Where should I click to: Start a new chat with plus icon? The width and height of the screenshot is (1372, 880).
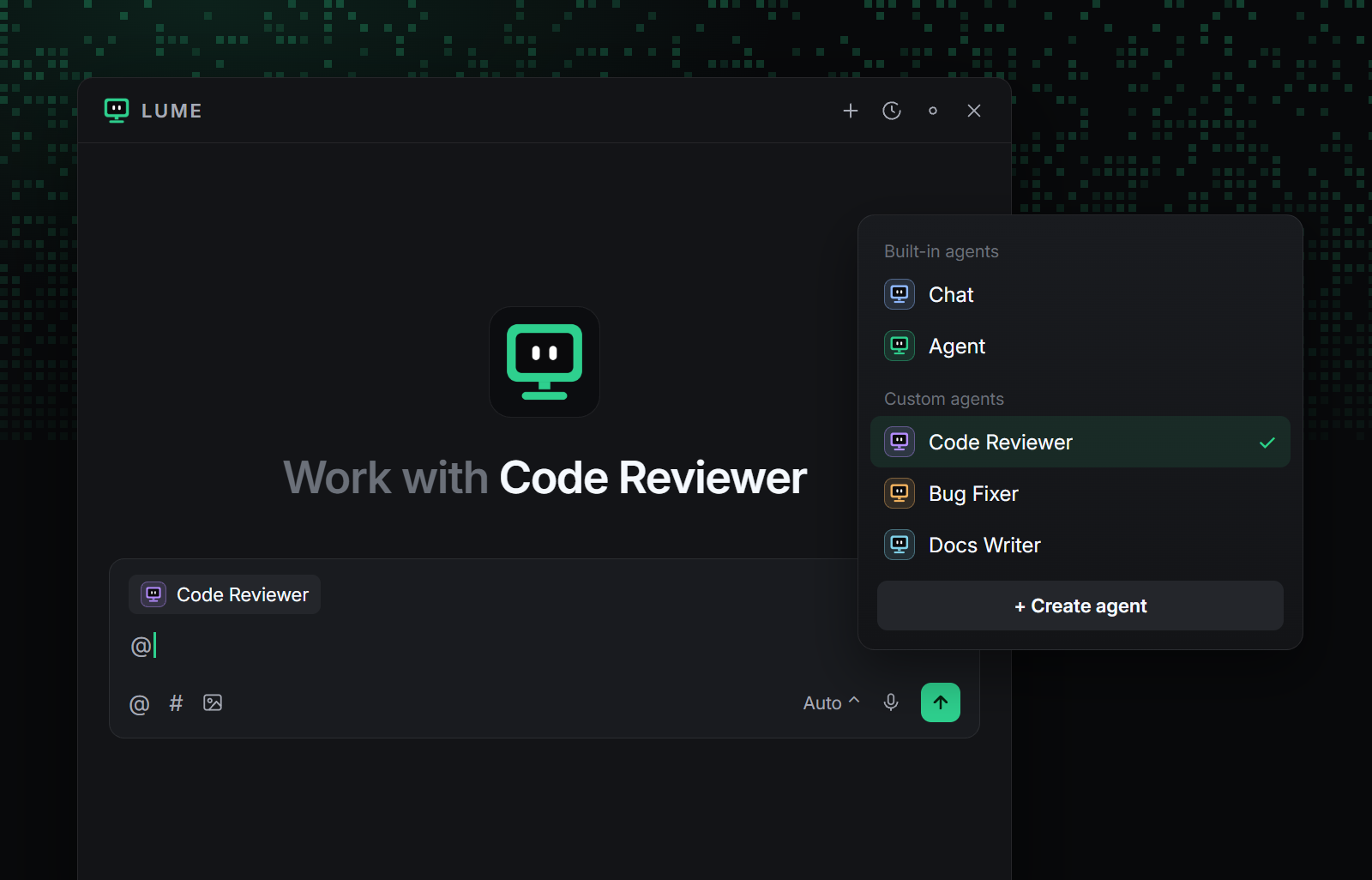click(850, 111)
